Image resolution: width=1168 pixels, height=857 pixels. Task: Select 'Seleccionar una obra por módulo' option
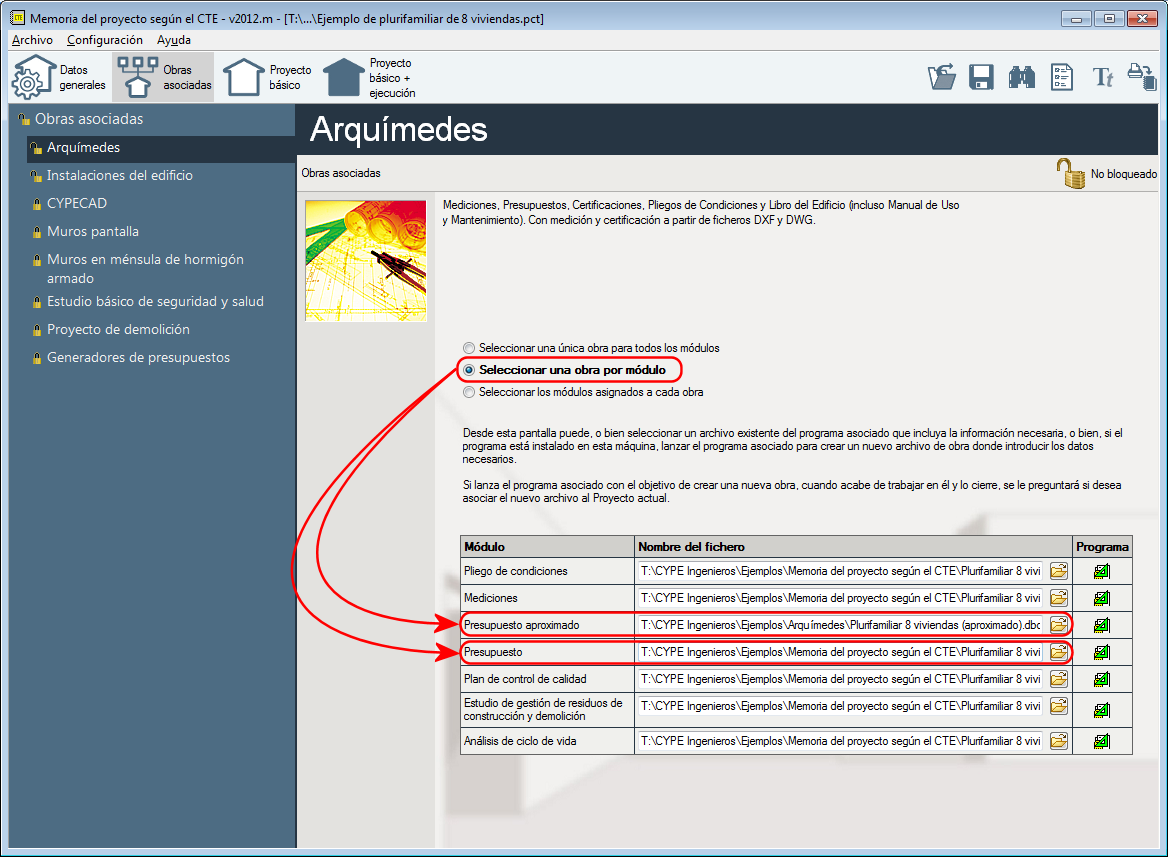tap(469, 370)
